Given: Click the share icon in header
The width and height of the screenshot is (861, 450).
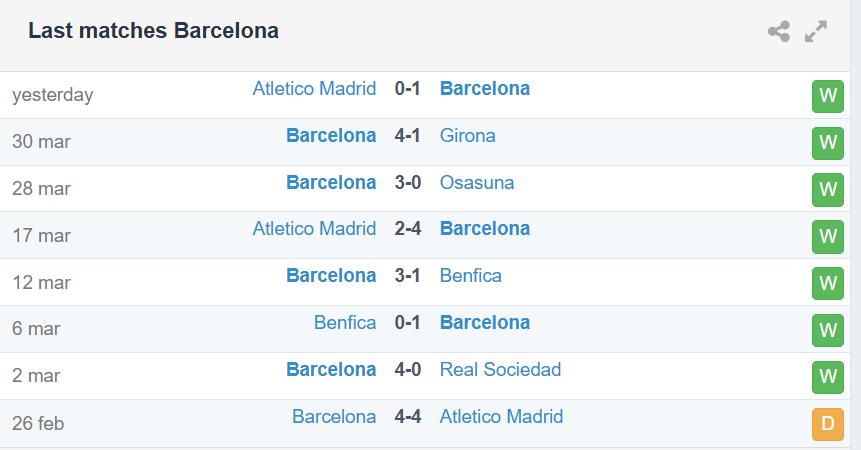Looking at the screenshot, I should click(779, 31).
